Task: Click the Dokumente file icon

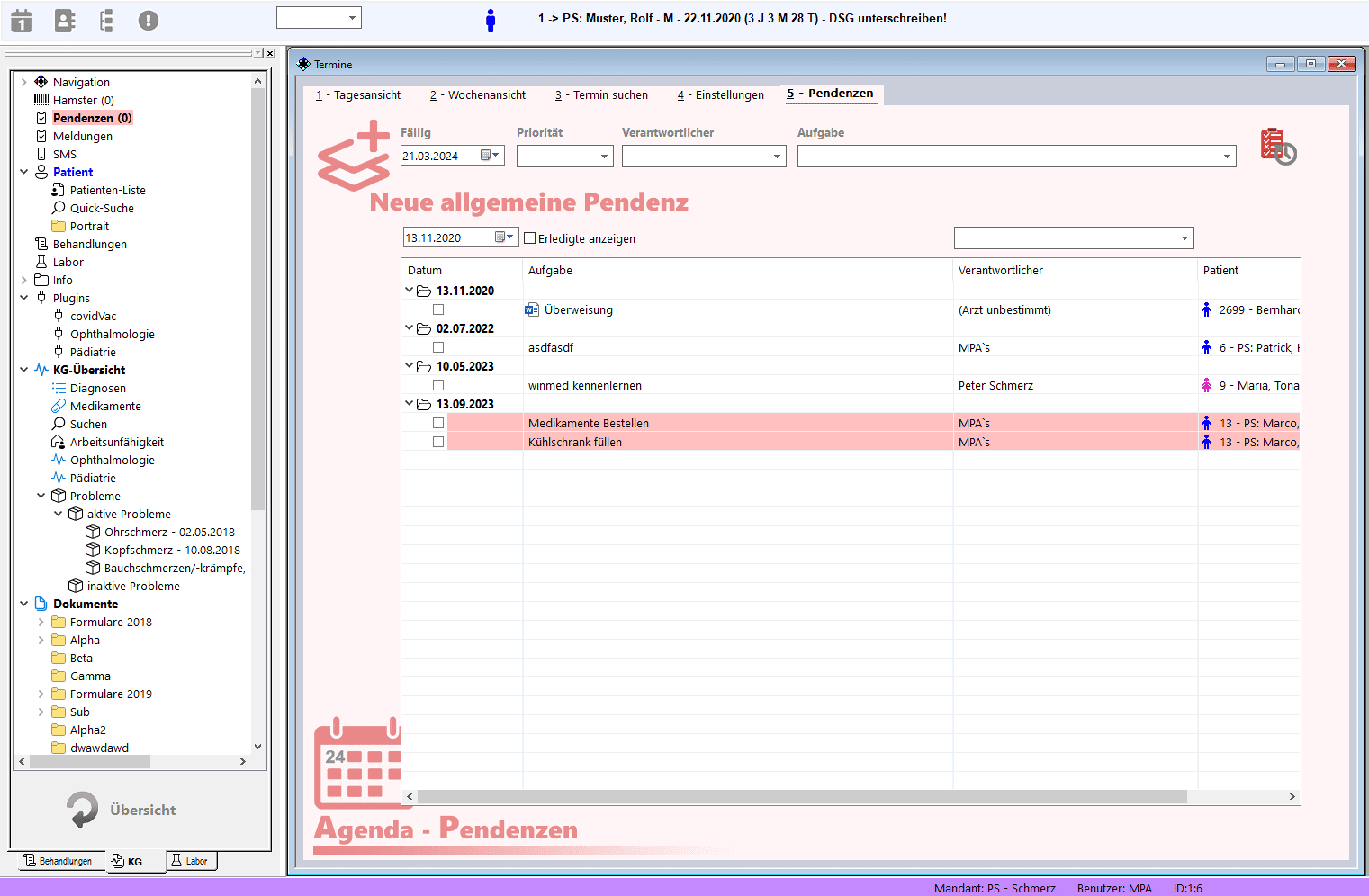Action: (41, 604)
